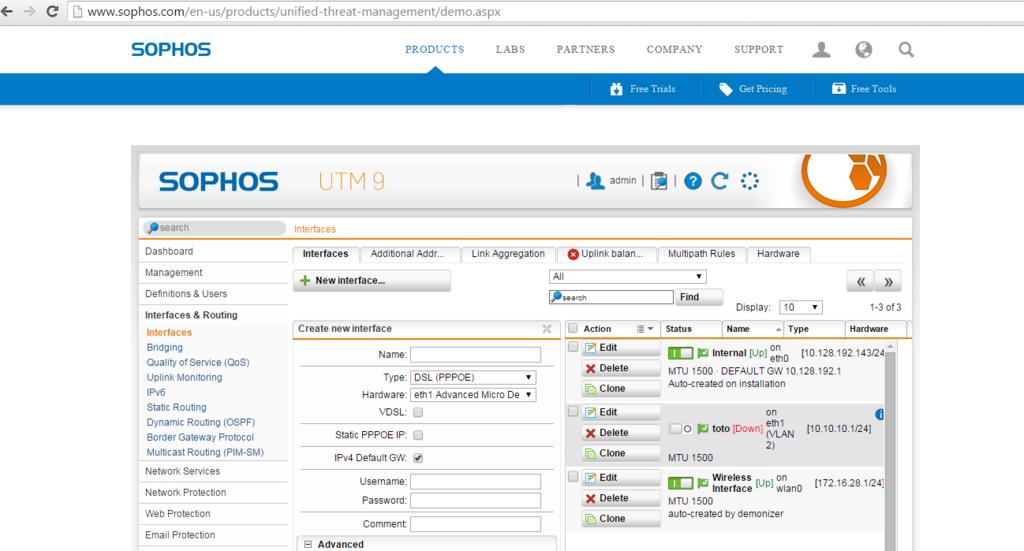Select the Internal interface row checkbox
This screenshot has width=1024, height=551.
coord(573,347)
